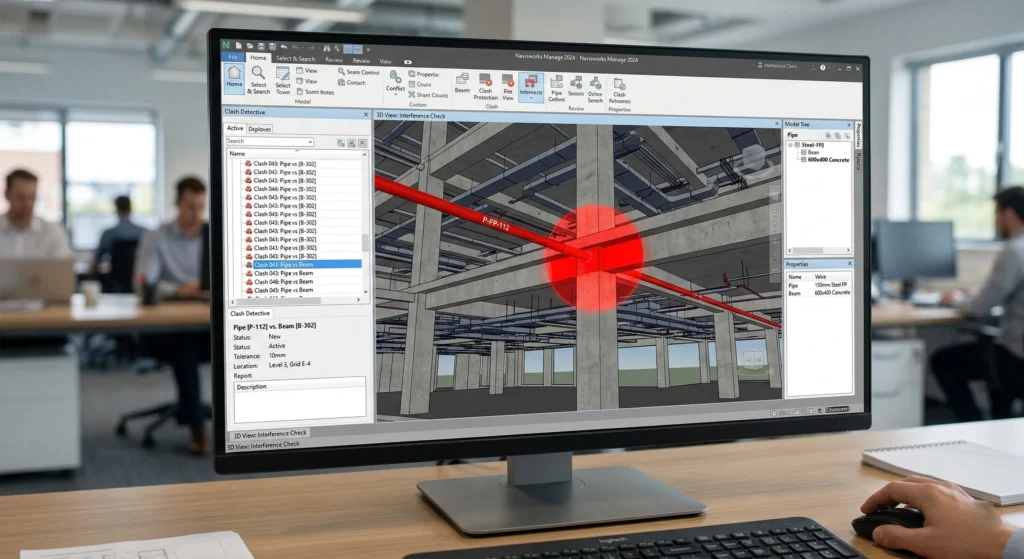Click the Dehee Serach review icon
Viewport: 1024px width, 559px height.
coord(595,88)
